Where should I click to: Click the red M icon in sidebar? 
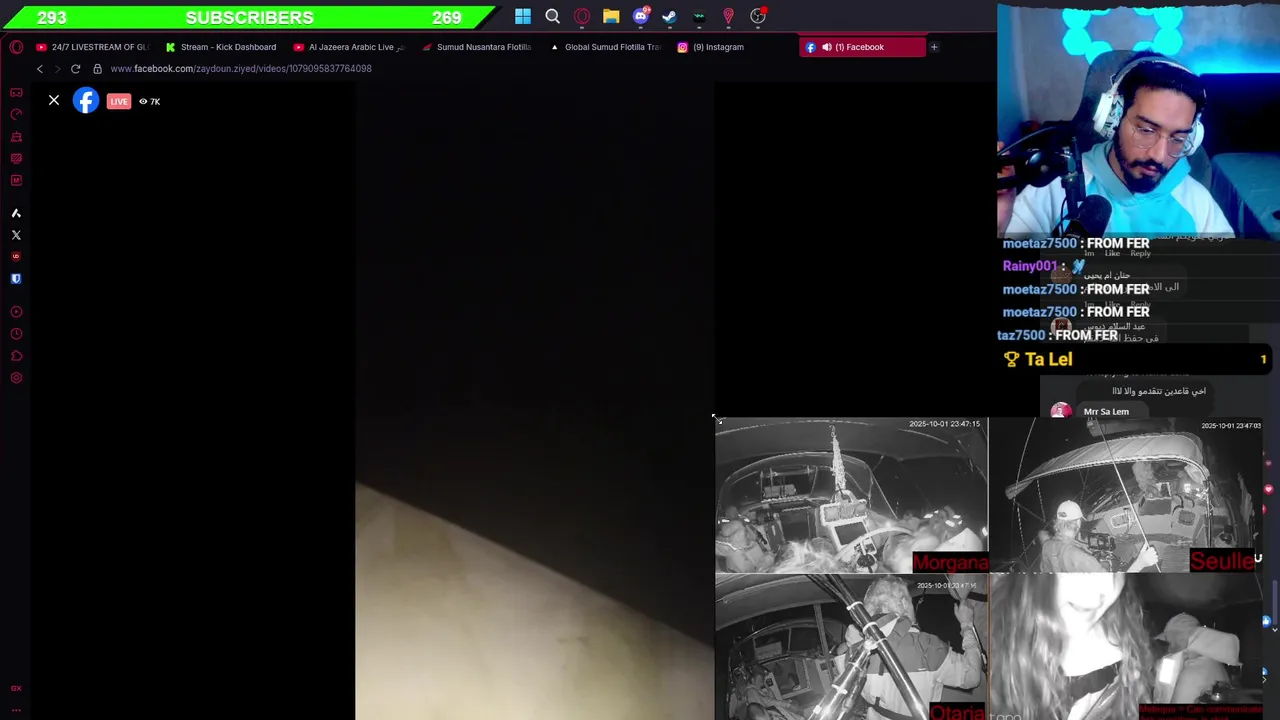pos(16,180)
